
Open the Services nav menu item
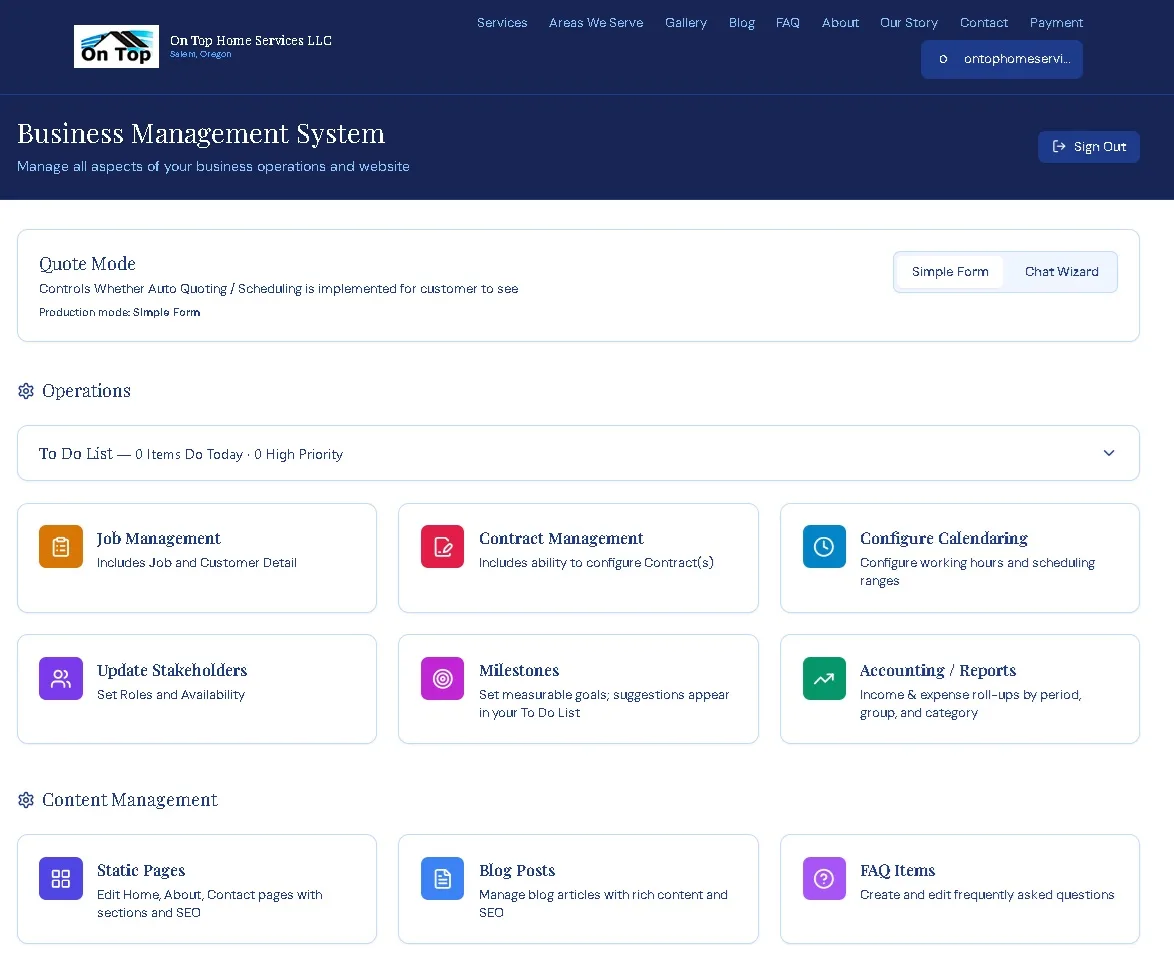[502, 22]
